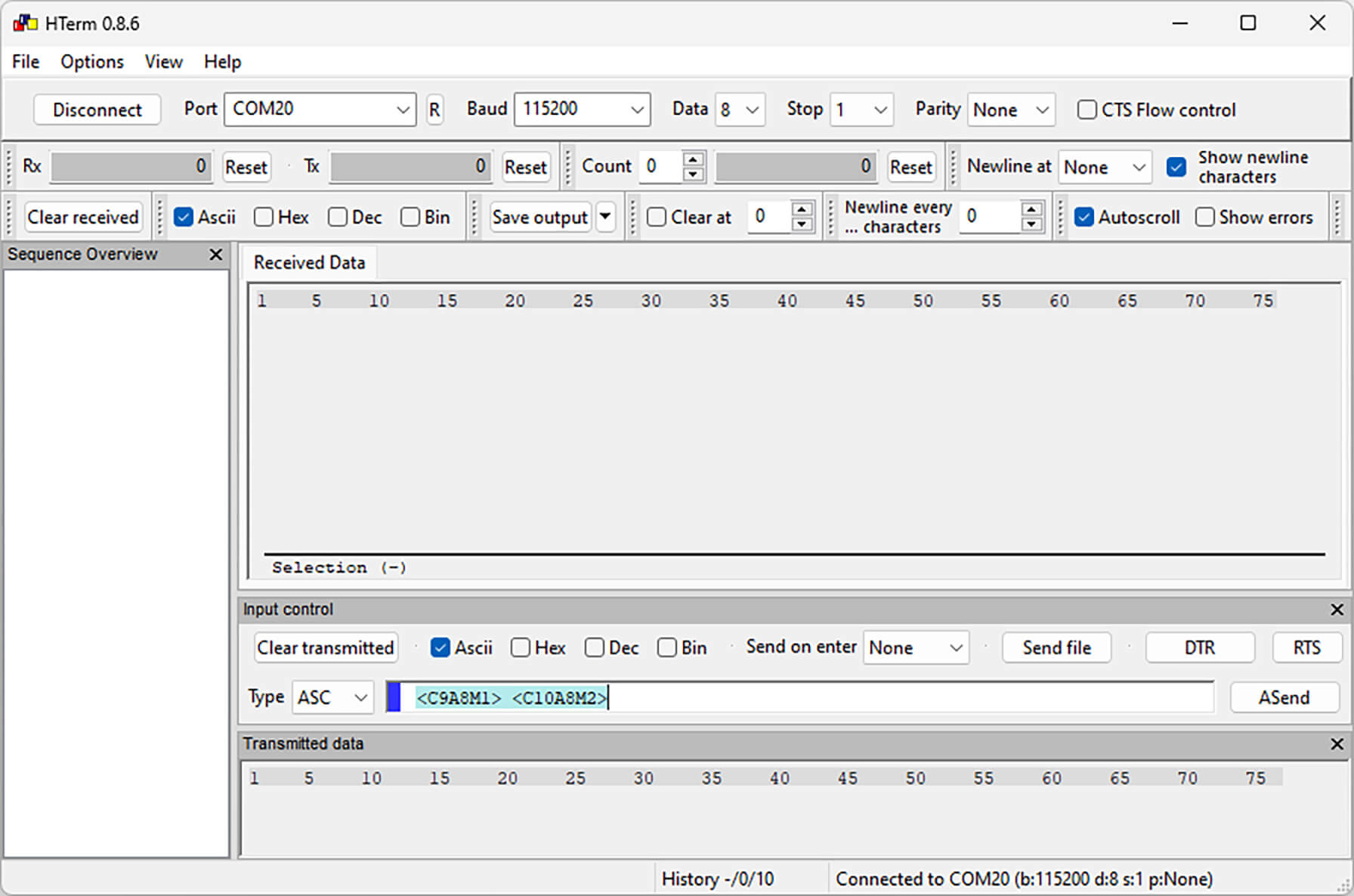This screenshot has height=896, width=1354.
Task: Open the Newline at dropdown
Action: coord(1105,167)
